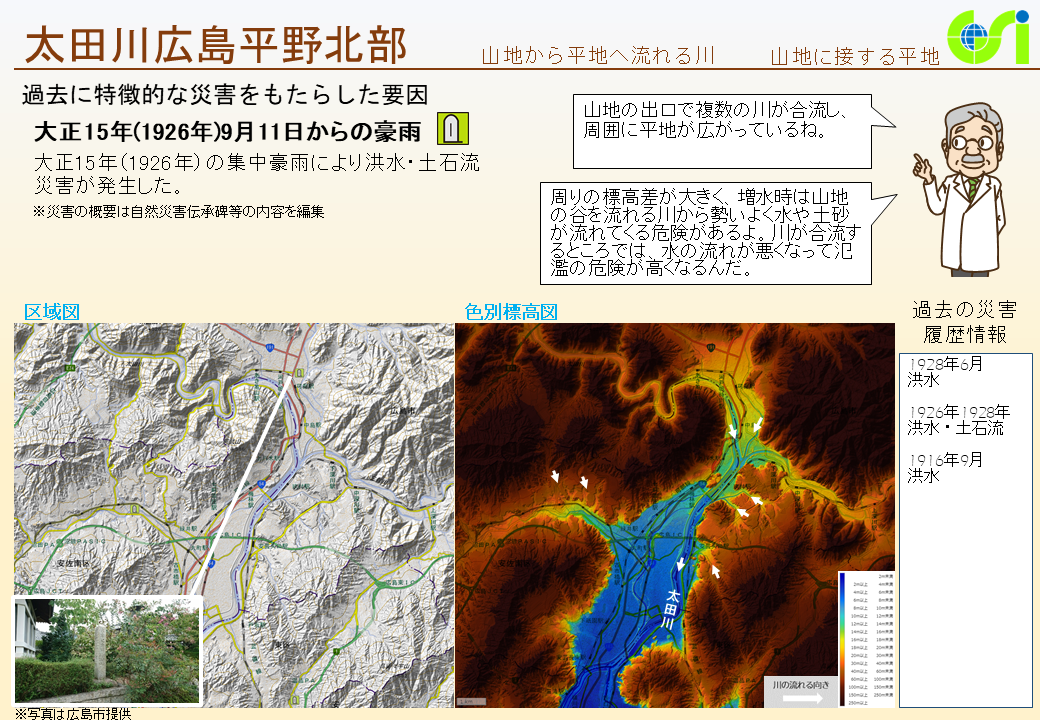Click the monument icon beside the 1926 heavy rain heading

pyautogui.click(x=452, y=129)
